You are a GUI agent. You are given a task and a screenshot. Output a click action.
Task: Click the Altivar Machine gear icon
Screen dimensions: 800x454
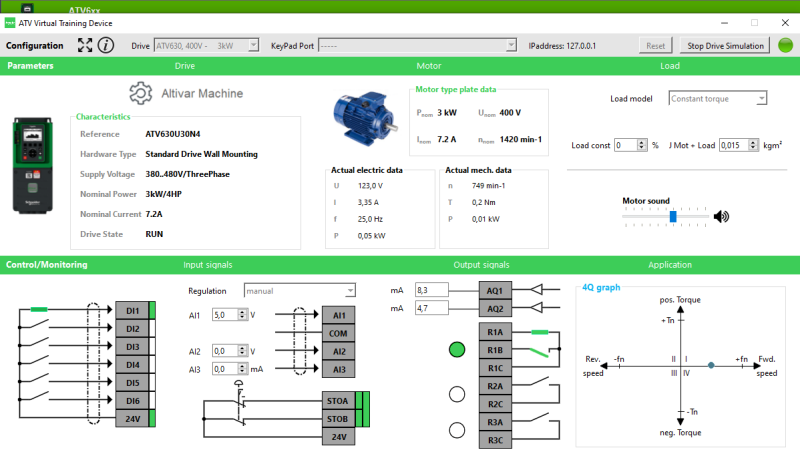[141, 93]
